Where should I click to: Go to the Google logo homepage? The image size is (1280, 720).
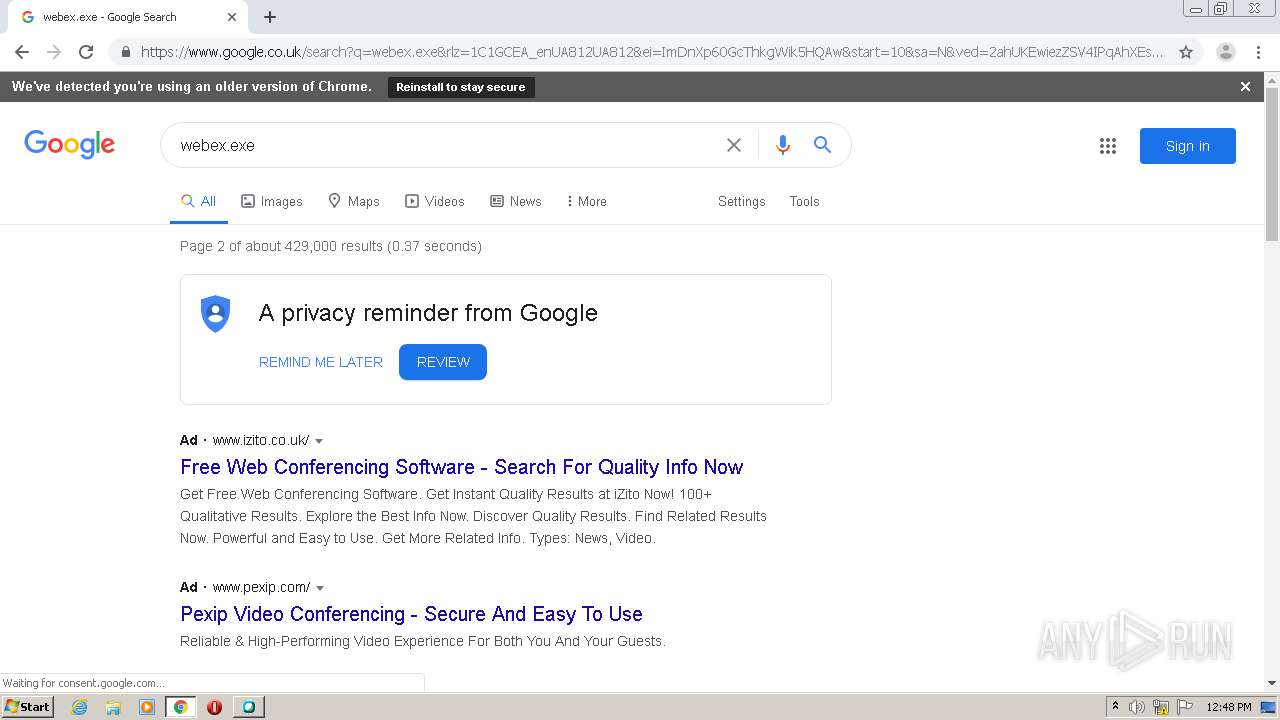tap(70, 145)
